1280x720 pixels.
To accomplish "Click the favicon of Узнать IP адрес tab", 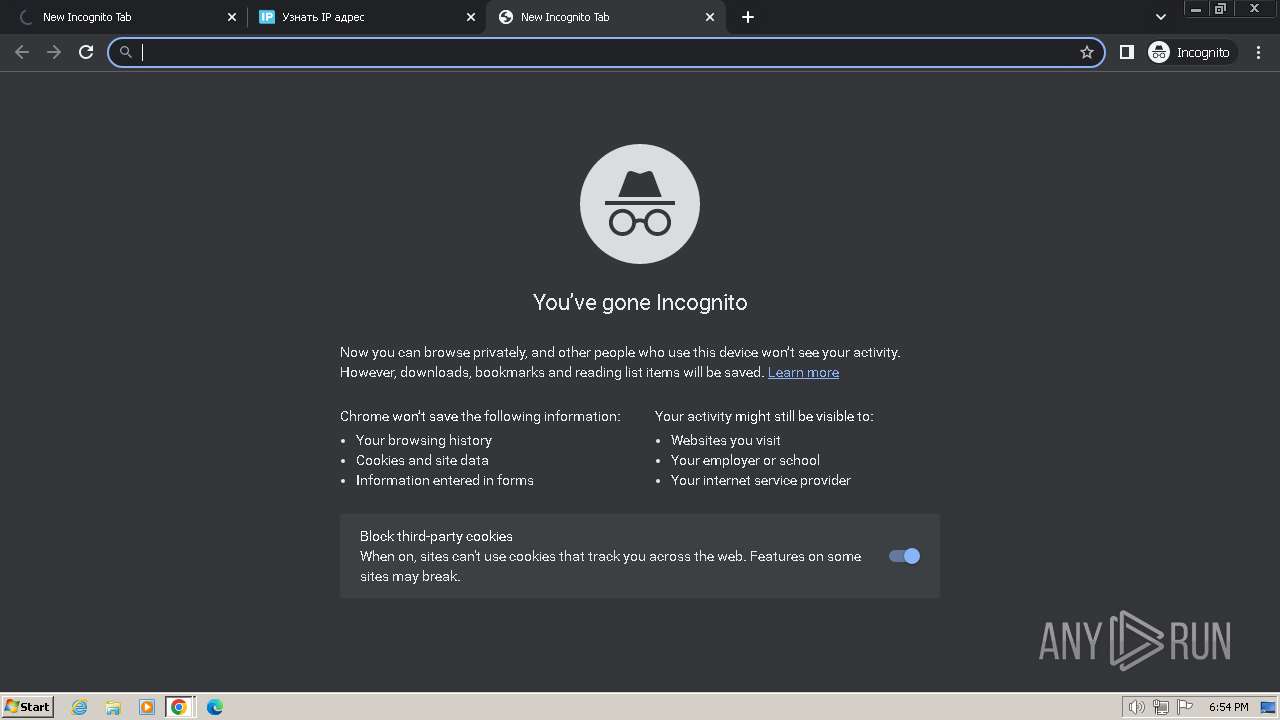I will coord(267,17).
